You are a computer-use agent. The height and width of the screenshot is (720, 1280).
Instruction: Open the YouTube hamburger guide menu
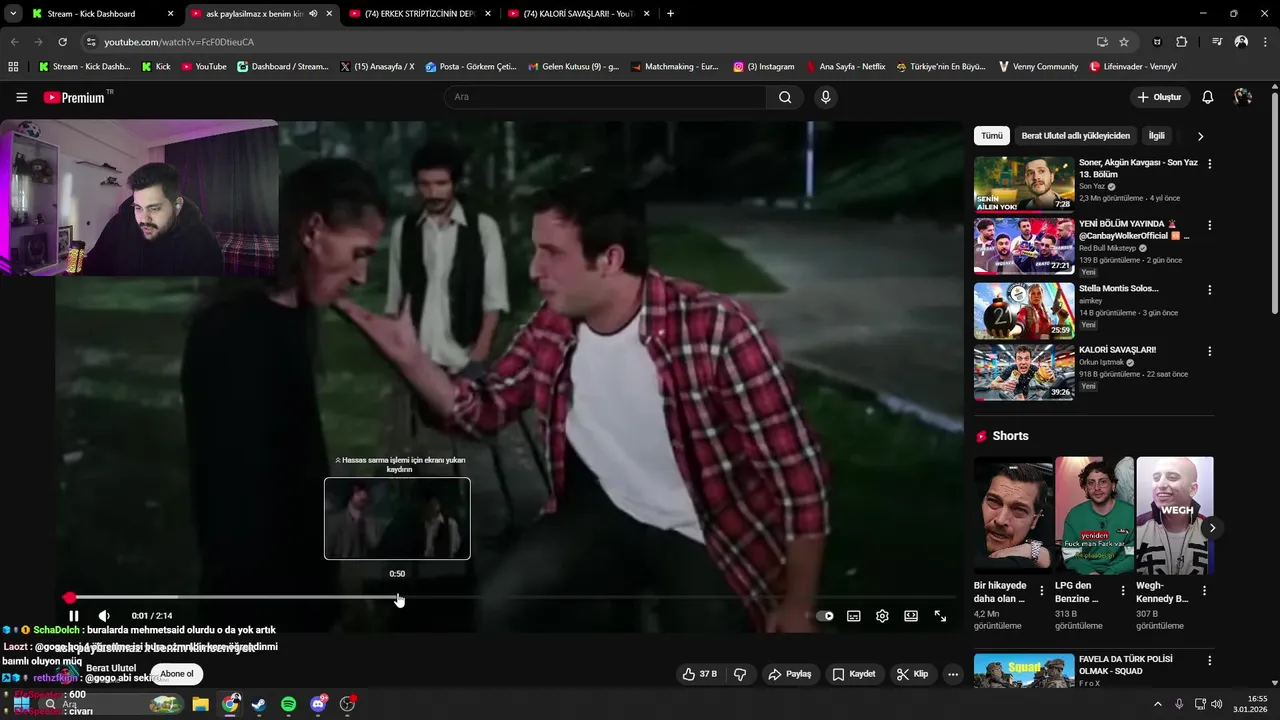22,97
